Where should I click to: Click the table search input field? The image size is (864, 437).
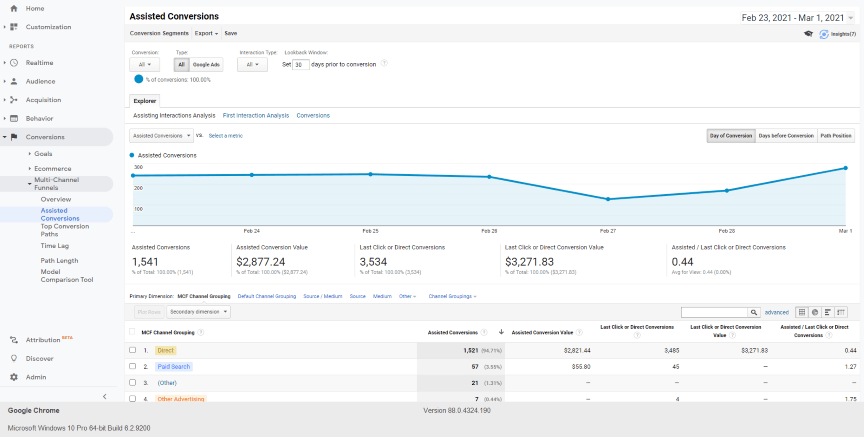(x=714, y=312)
